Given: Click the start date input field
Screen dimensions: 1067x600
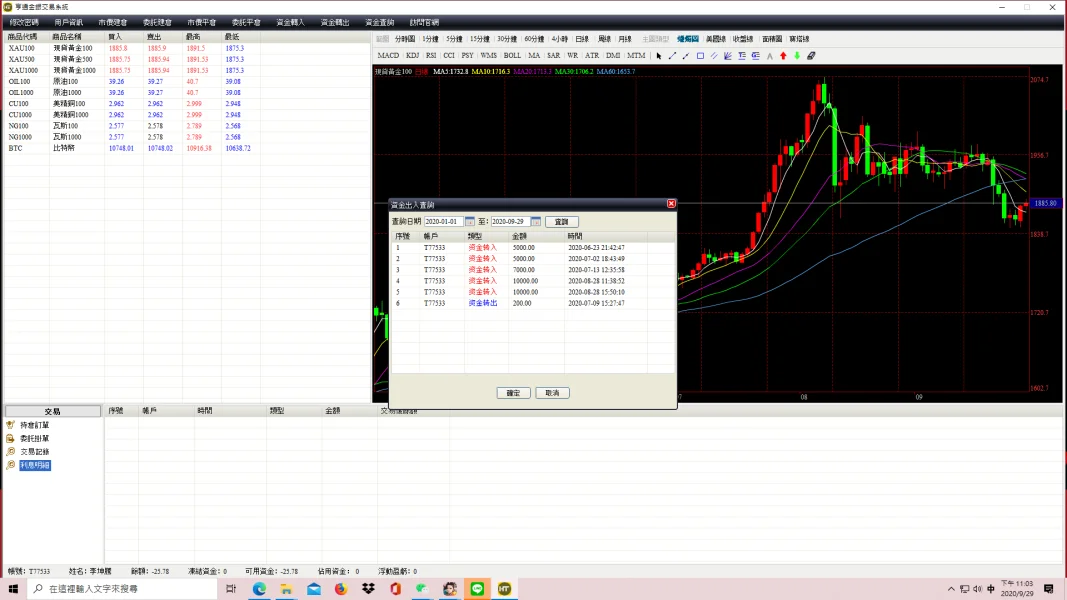Looking at the screenshot, I should click(x=443, y=222).
